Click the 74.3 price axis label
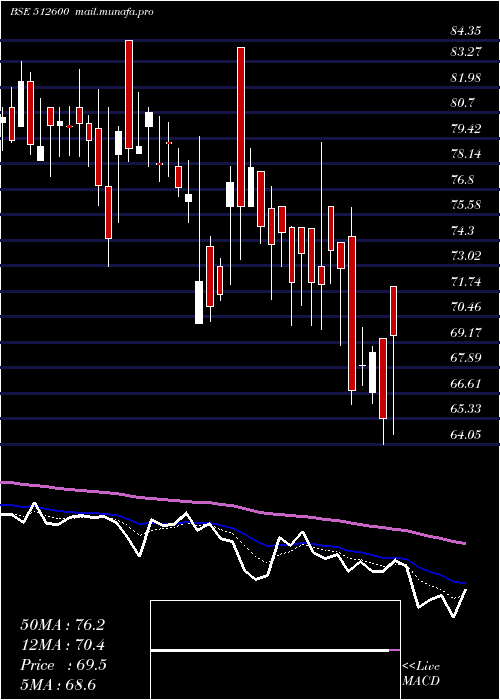 coord(463,231)
